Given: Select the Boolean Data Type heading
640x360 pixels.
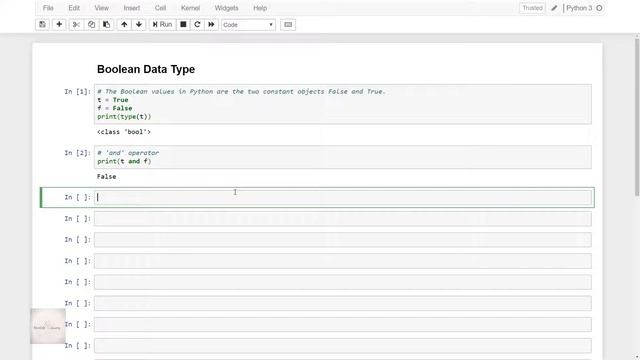Looking at the screenshot, I should (x=146, y=69).
